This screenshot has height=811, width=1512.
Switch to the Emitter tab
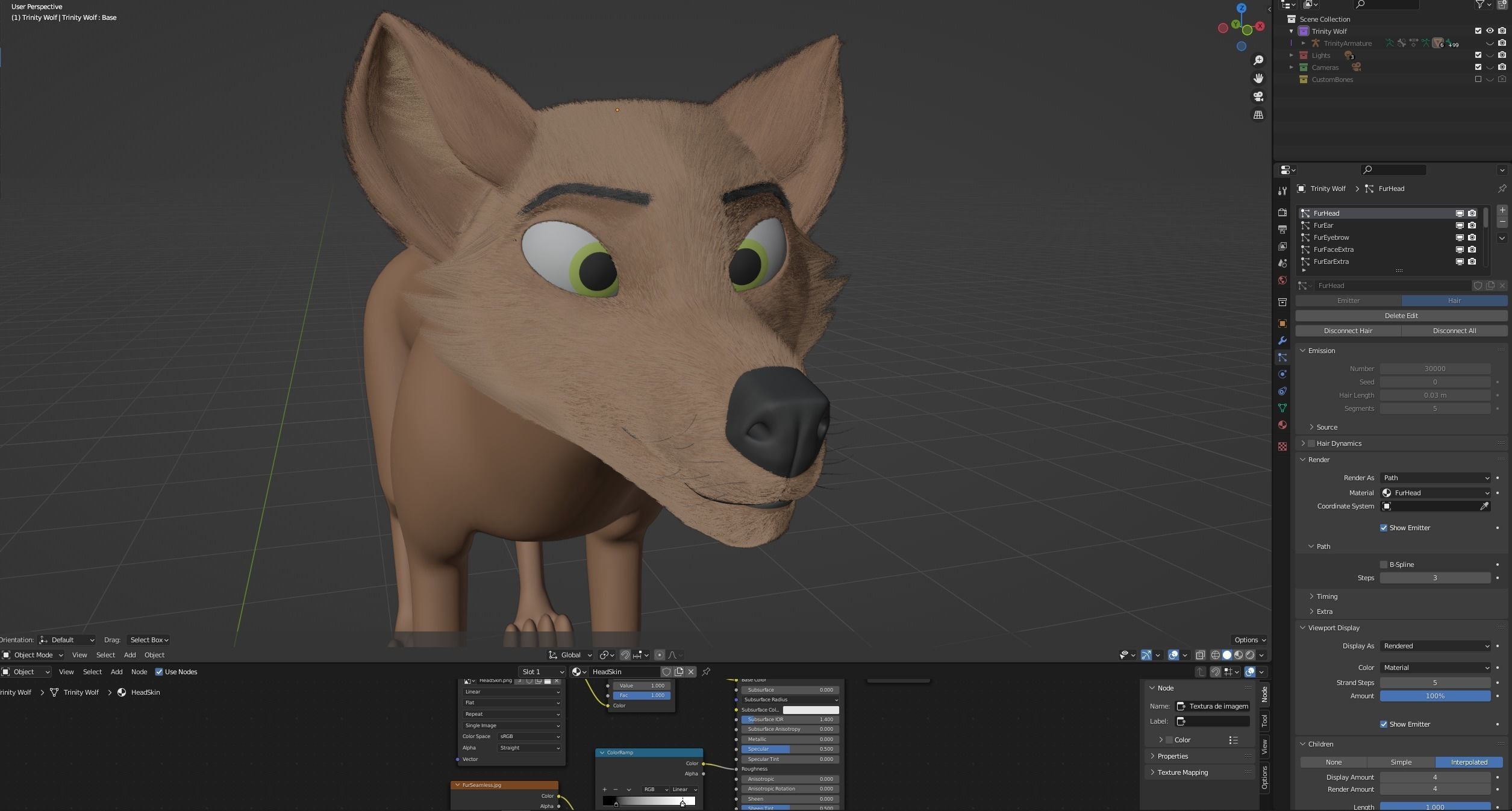point(1348,301)
